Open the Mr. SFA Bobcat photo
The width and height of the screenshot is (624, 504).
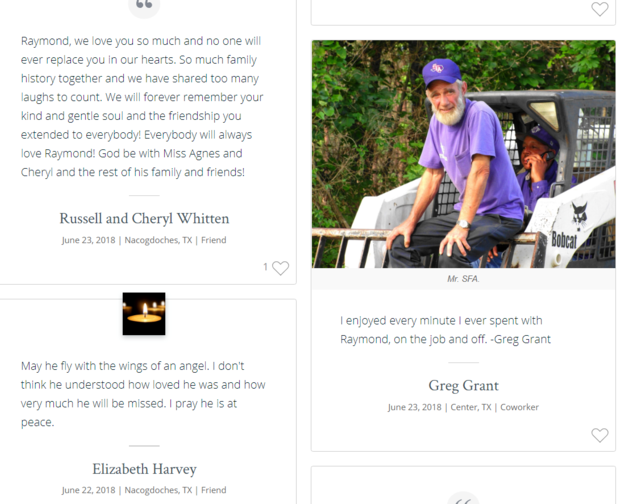463,154
